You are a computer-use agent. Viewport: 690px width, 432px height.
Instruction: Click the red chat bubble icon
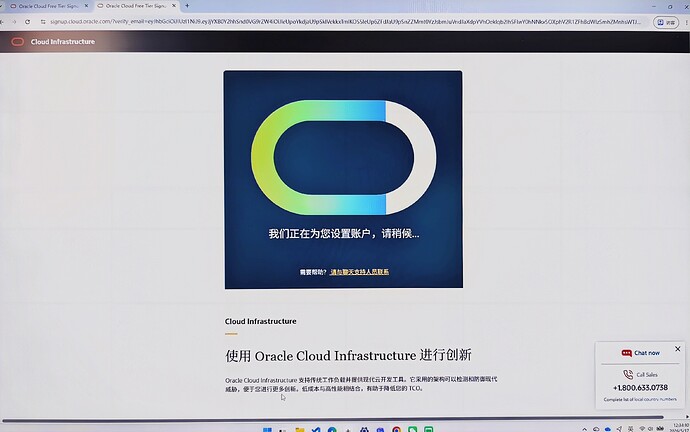click(x=626, y=353)
